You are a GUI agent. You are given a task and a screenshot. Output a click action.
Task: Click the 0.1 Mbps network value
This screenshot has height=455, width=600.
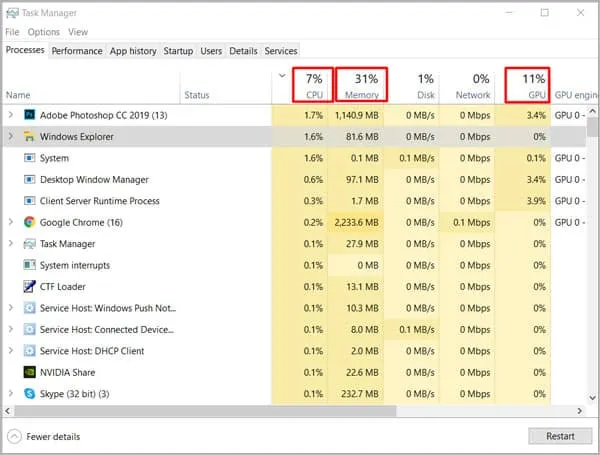[471, 222]
